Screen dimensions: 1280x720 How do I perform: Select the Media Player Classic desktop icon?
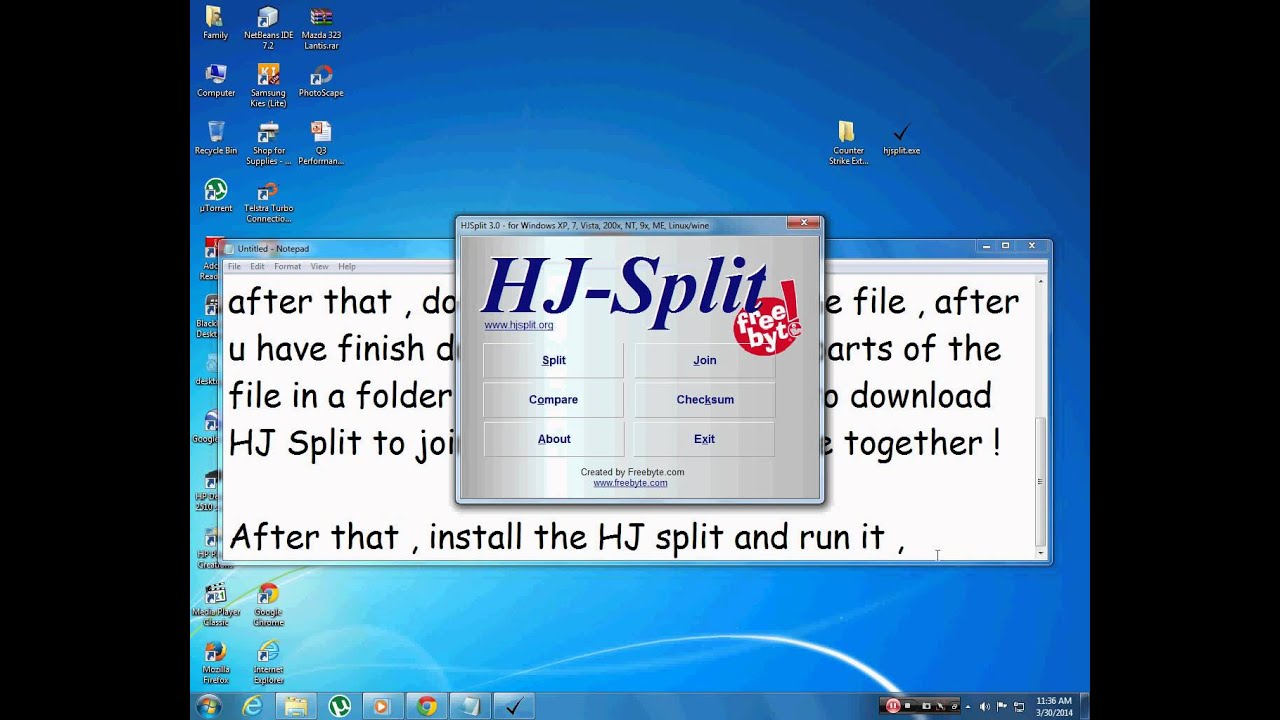pos(215,605)
